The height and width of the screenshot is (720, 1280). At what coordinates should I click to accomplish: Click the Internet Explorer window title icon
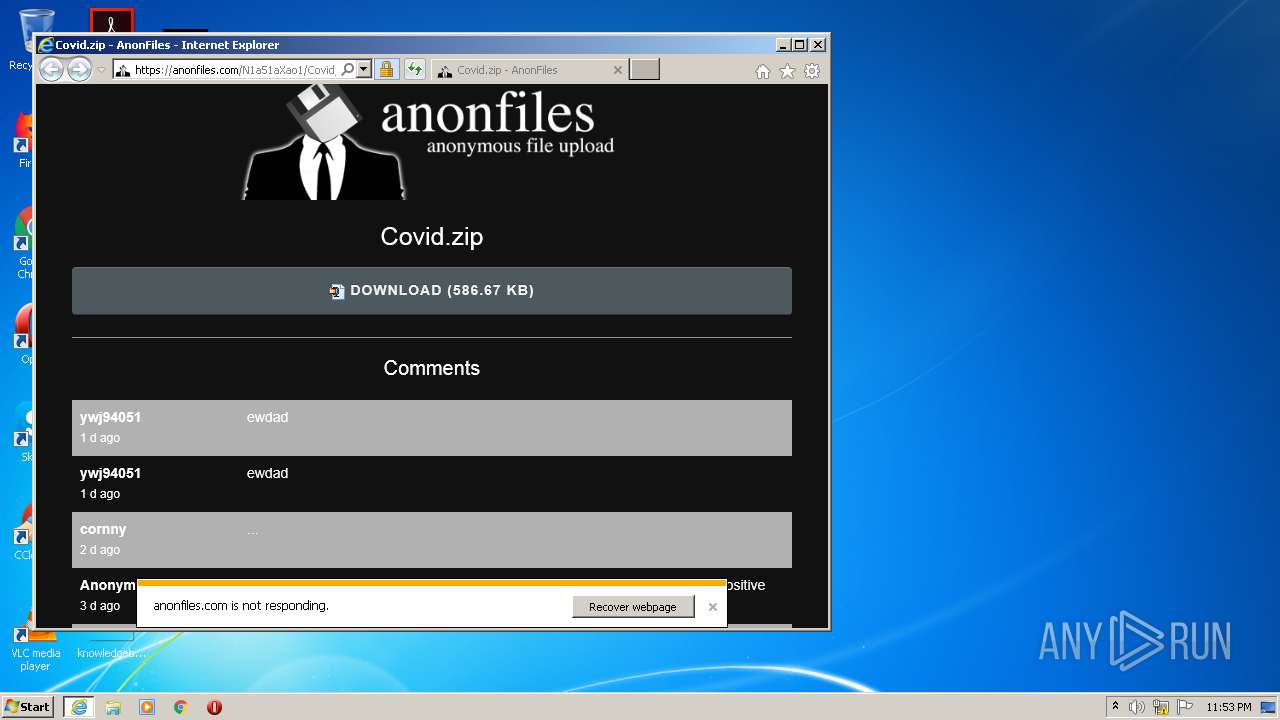45,44
